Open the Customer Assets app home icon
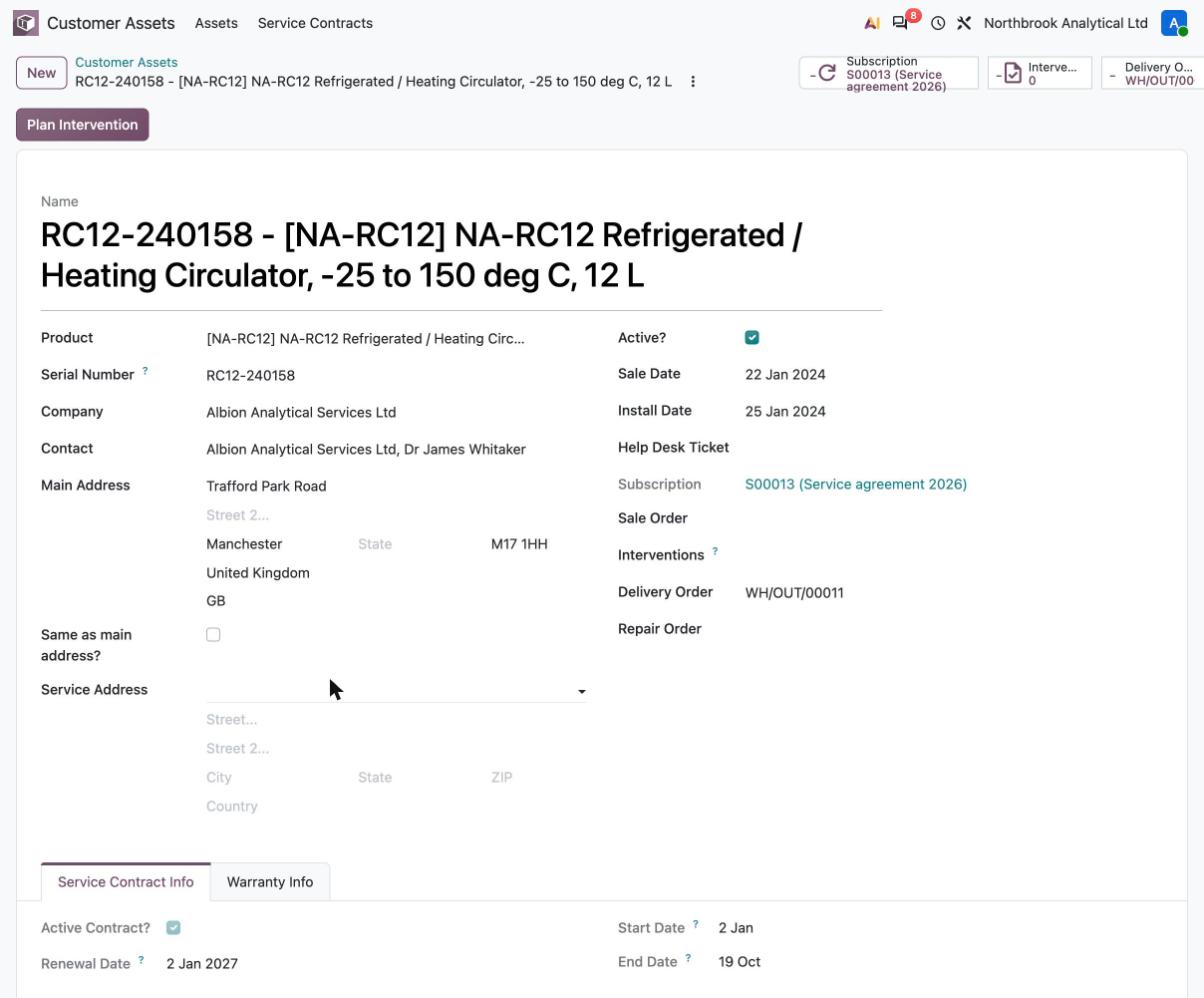 [x=26, y=23]
